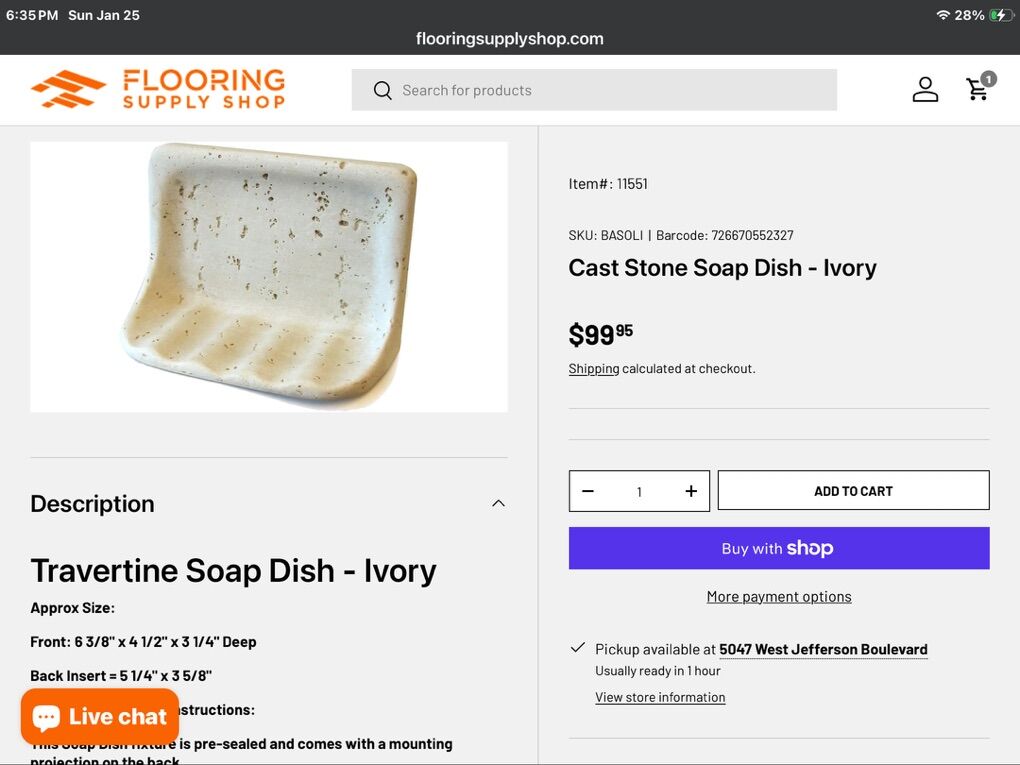This screenshot has height=765, width=1020.
Task: Collapse the Description section chevron
Action: click(x=498, y=503)
